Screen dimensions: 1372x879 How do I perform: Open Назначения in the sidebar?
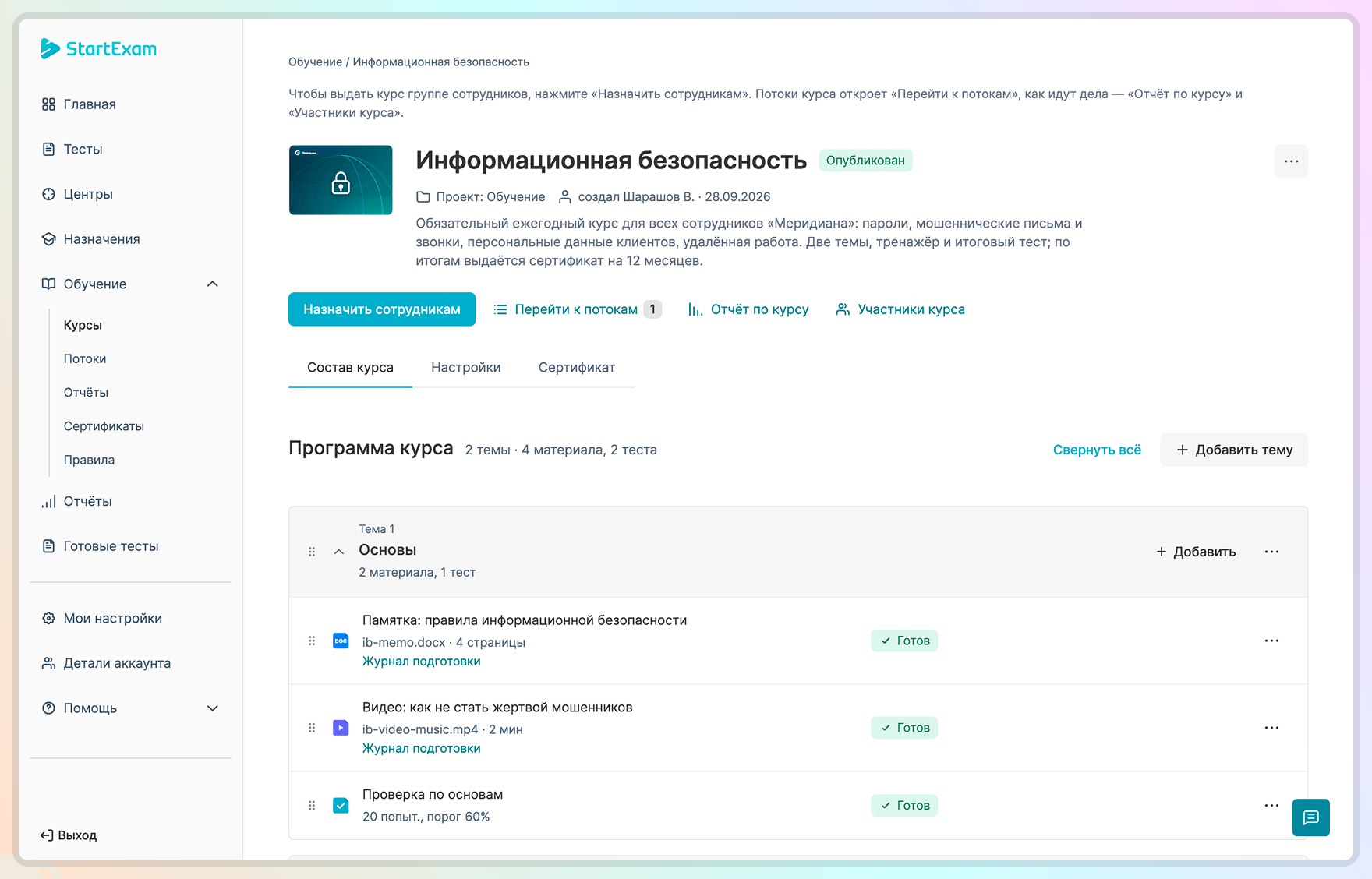point(91,239)
